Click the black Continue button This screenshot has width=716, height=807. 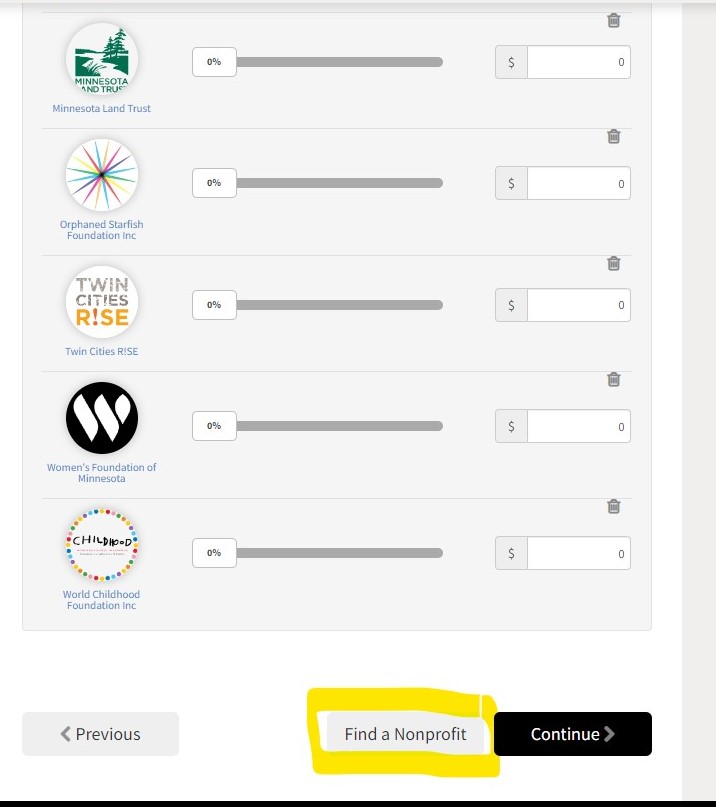click(573, 734)
